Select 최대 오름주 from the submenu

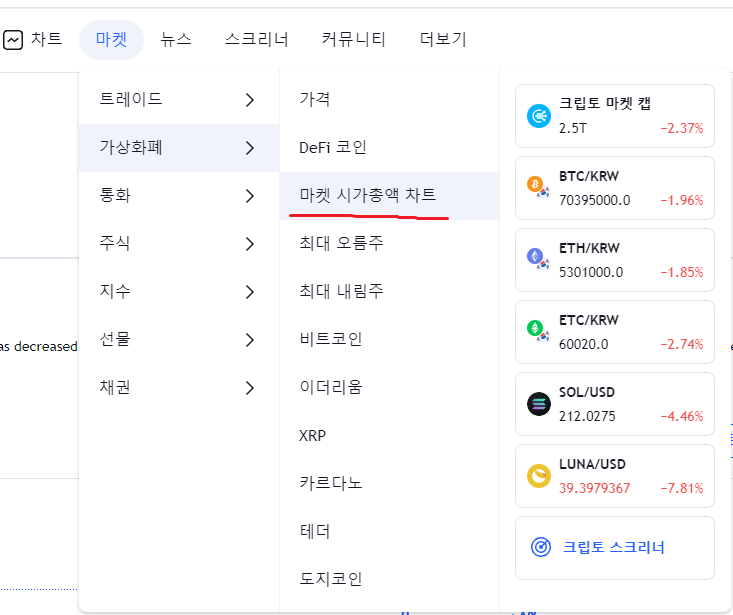(341, 243)
